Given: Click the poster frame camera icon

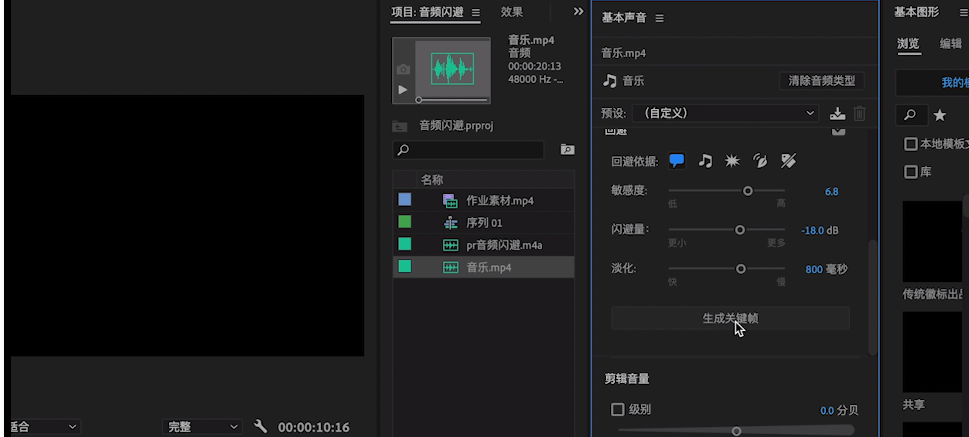Looking at the screenshot, I should pyautogui.click(x=403, y=69).
